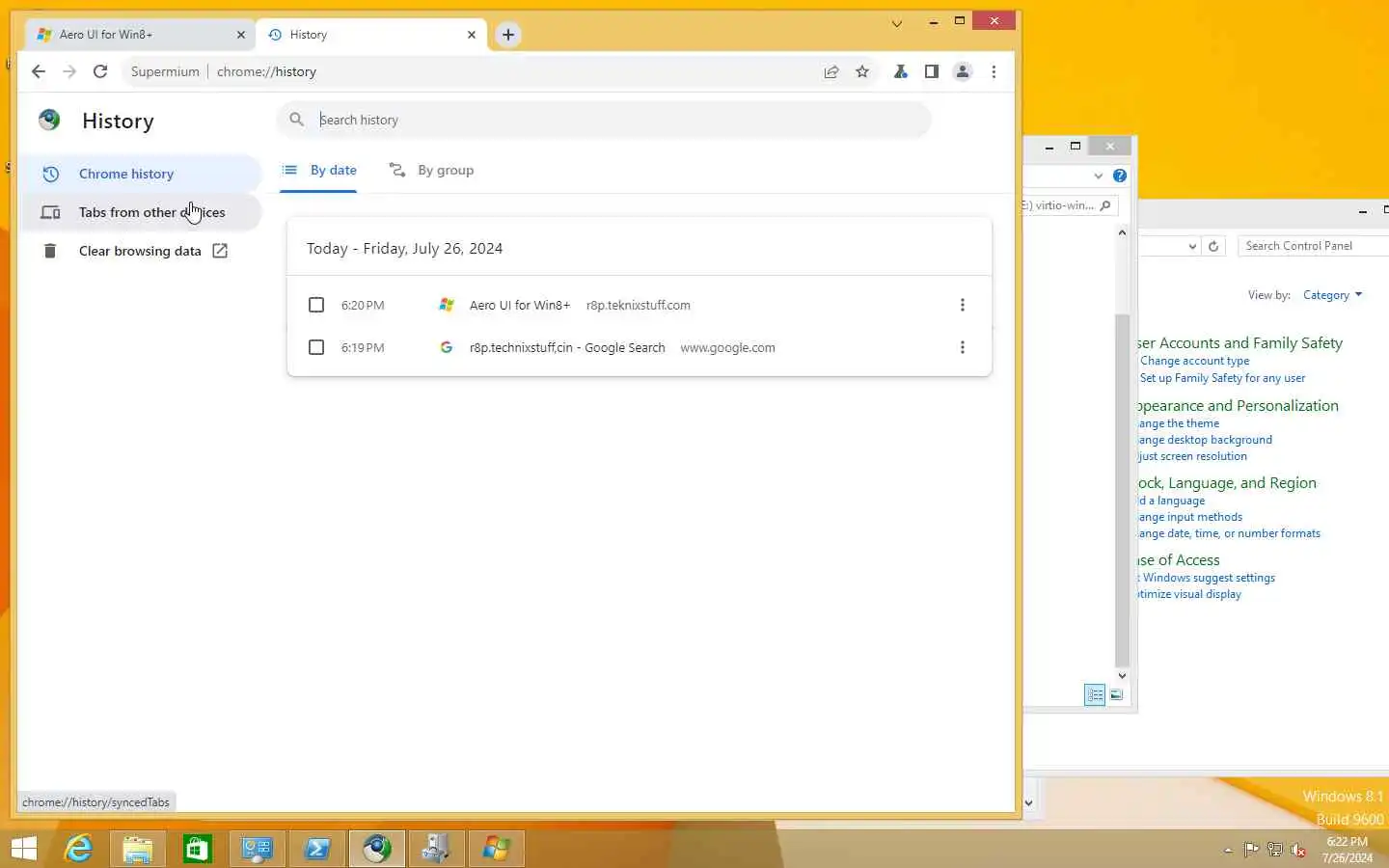The image size is (1389, 868).
Task: Reload the history page
Action: coord(100,71)
